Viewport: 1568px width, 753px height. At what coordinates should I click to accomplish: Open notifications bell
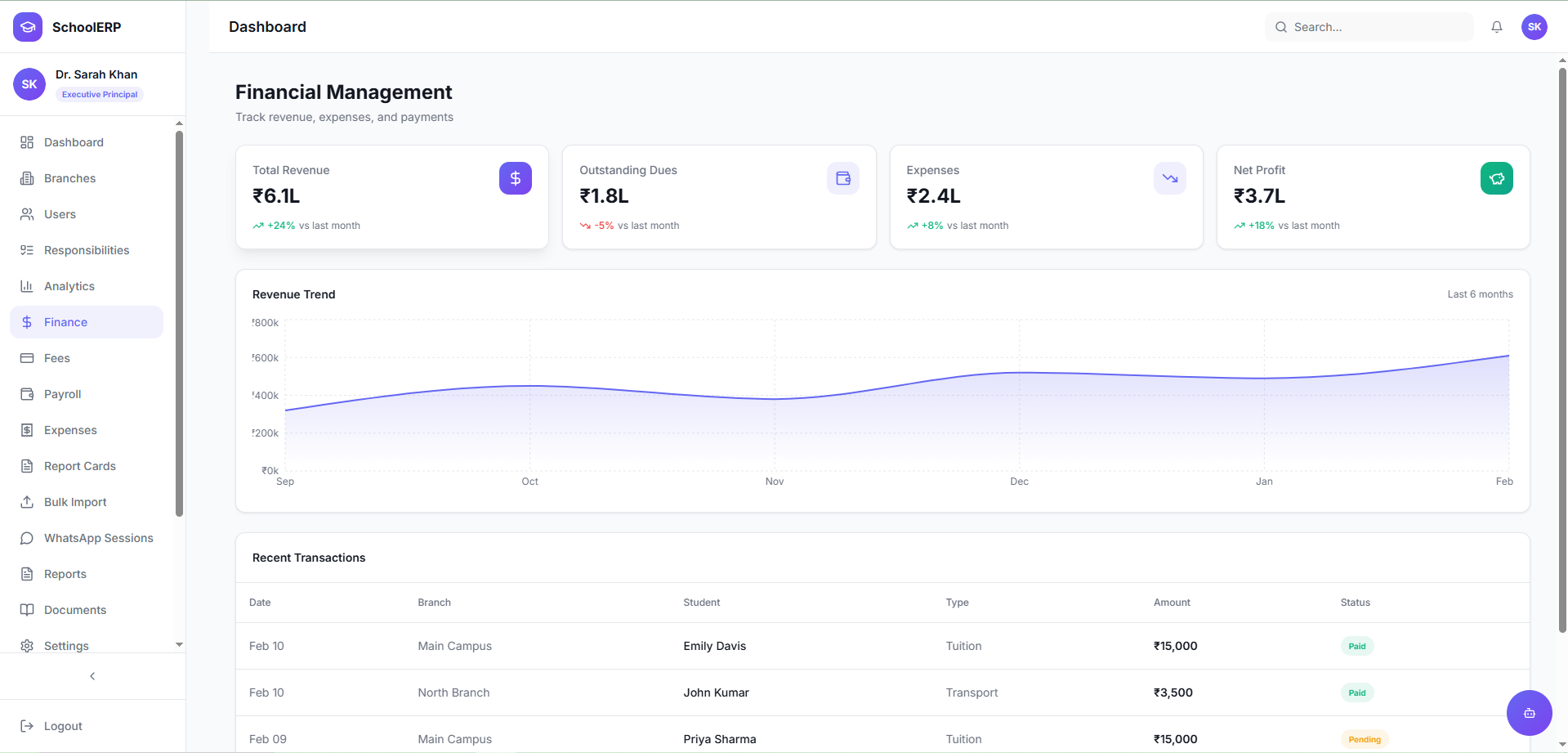coord(1497,27)
